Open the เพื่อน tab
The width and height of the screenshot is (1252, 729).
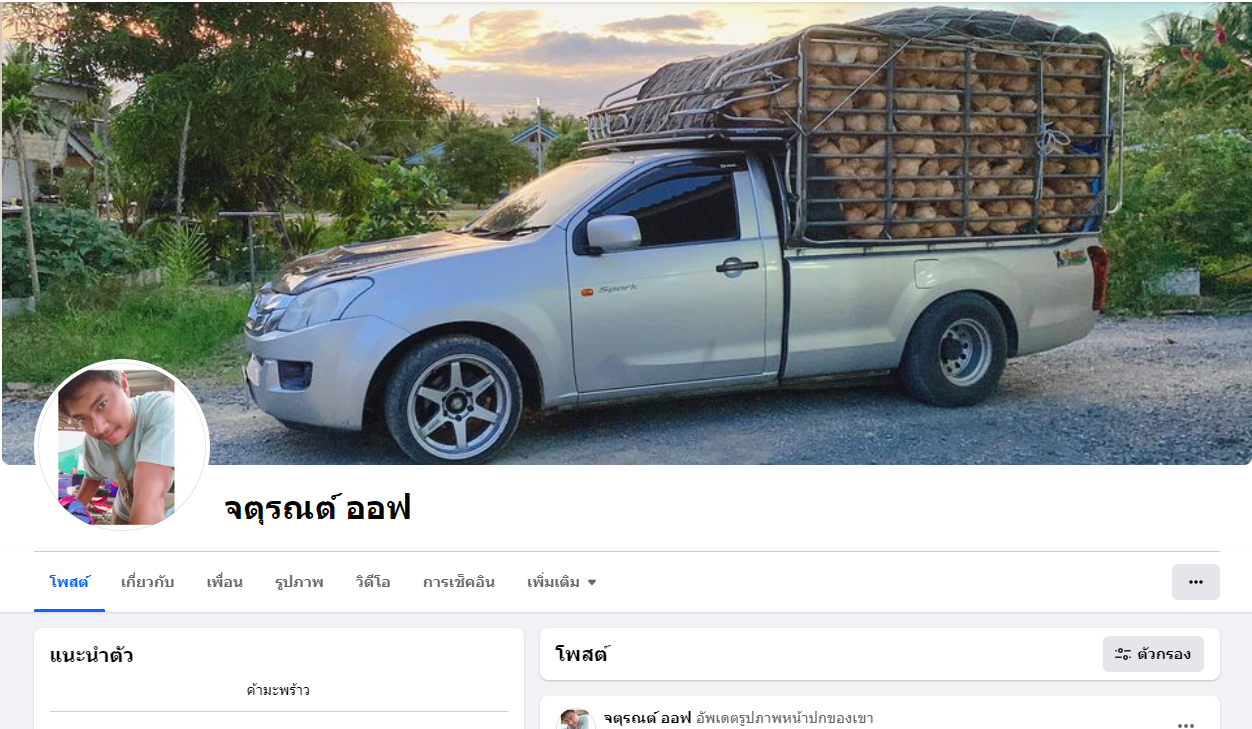pyautogui.click(x=225, y=582)
